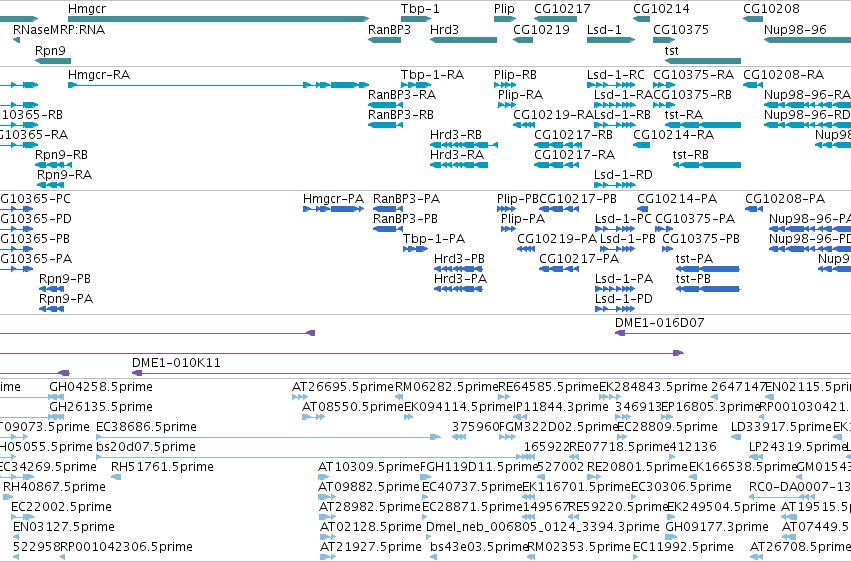
Task: Click the Tbp-1-RA transcript label
Action: 432,75
